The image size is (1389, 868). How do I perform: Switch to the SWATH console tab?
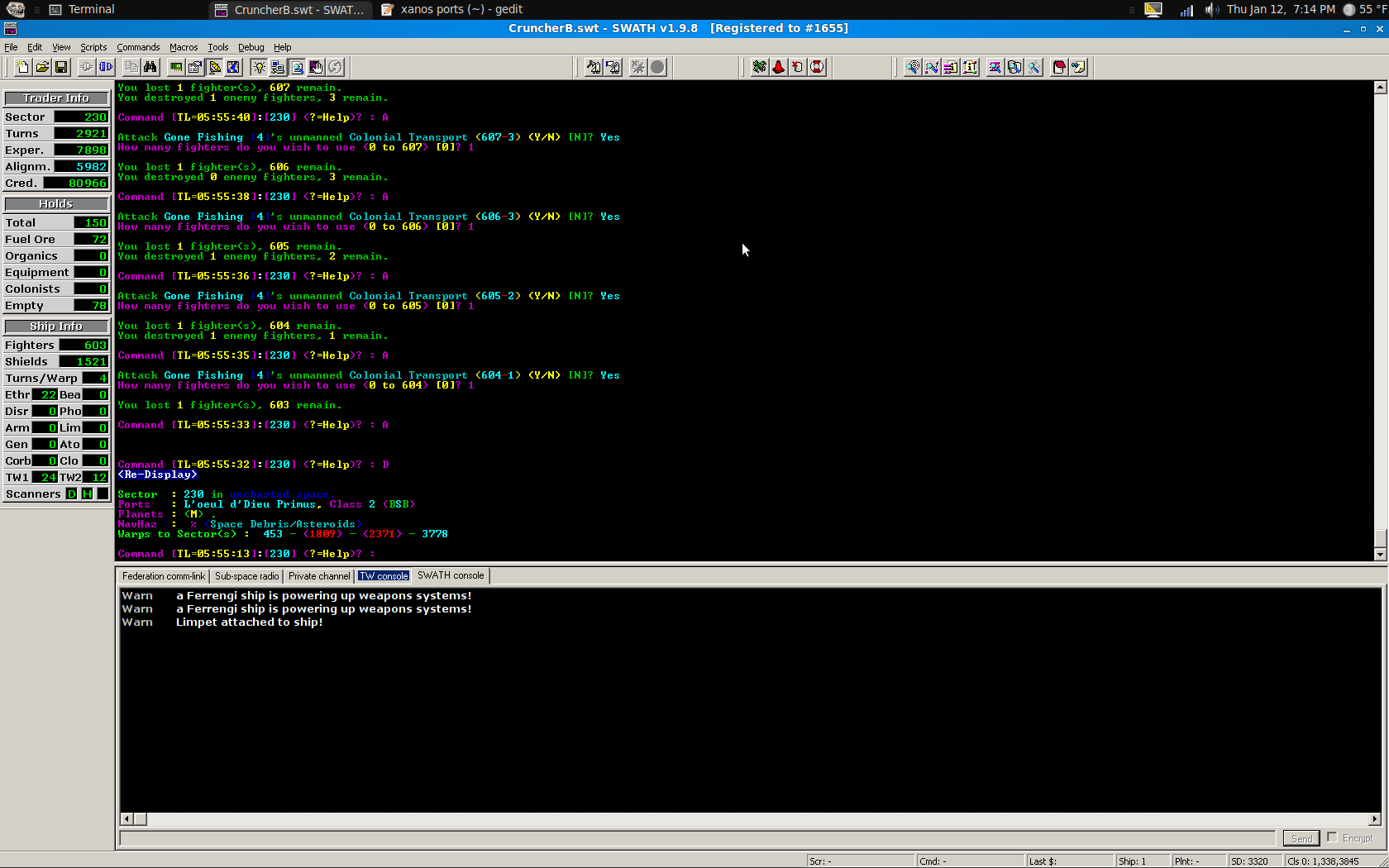coord(451,575)
